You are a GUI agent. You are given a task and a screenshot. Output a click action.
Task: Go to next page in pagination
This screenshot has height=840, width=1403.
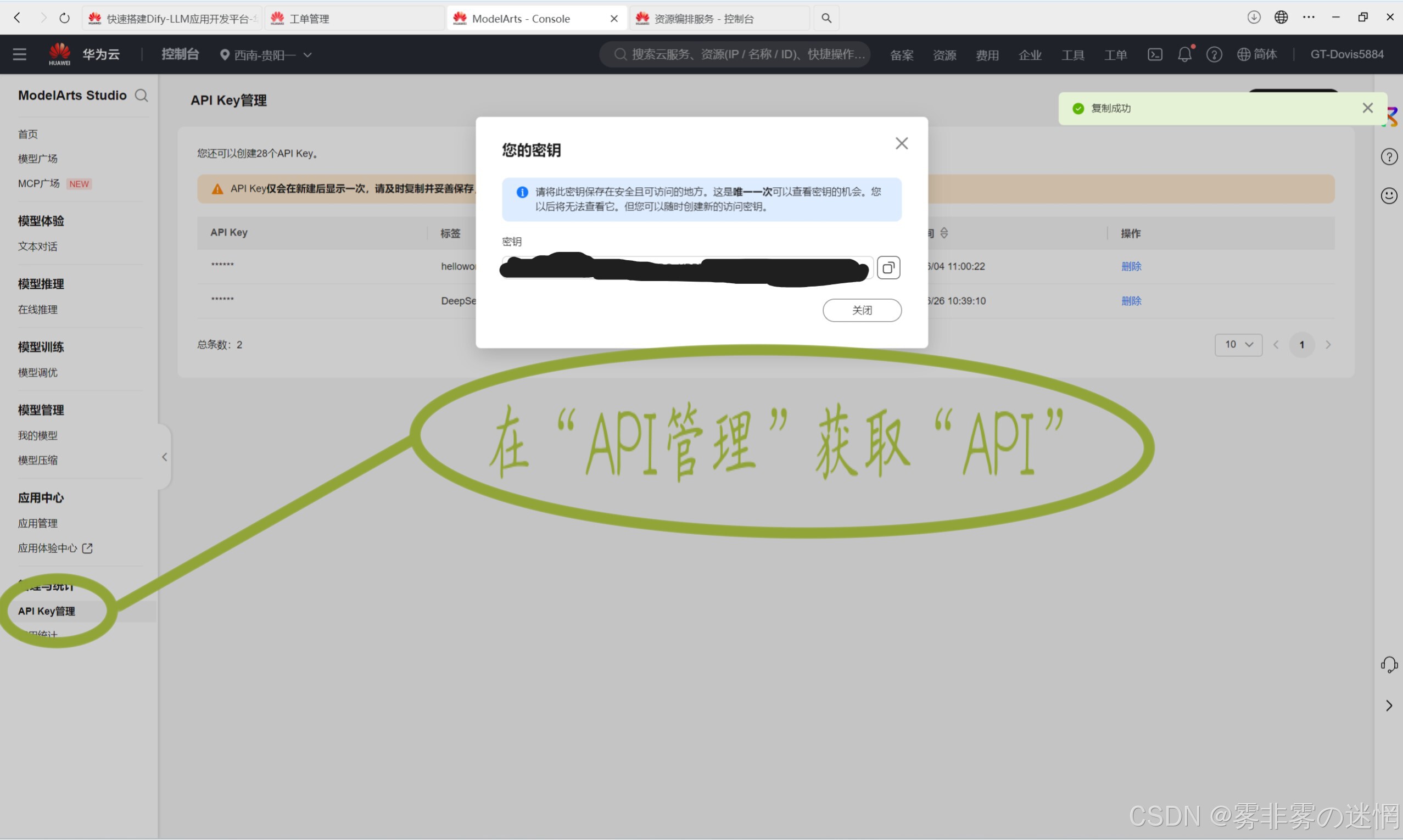tap(1328, 345)
